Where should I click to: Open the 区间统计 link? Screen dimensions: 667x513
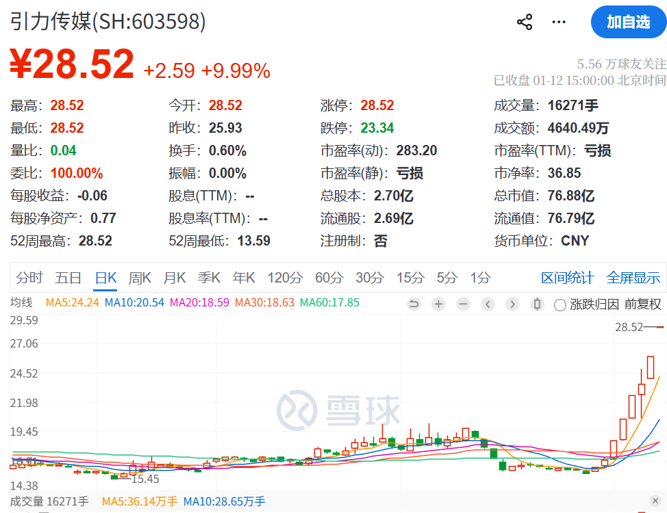click(x=567, y=278)
